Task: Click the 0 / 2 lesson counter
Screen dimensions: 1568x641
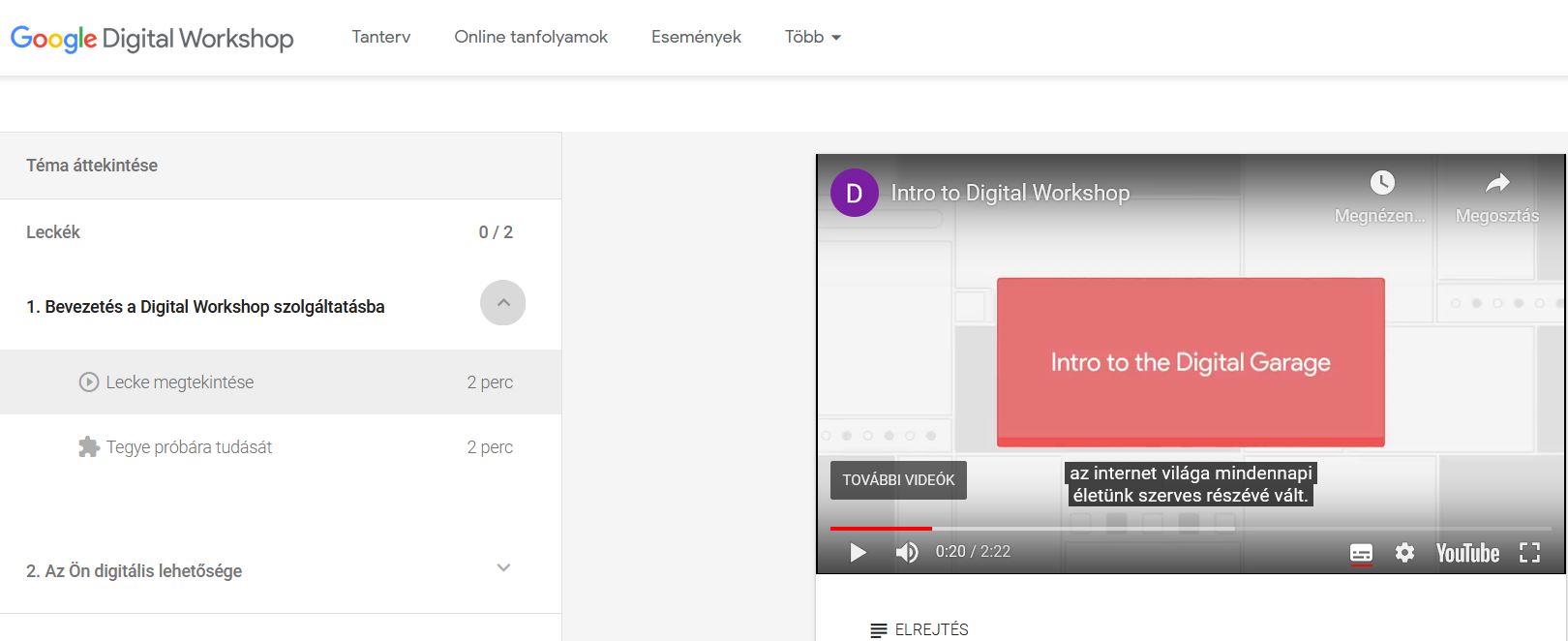Action: pos(496,232)
